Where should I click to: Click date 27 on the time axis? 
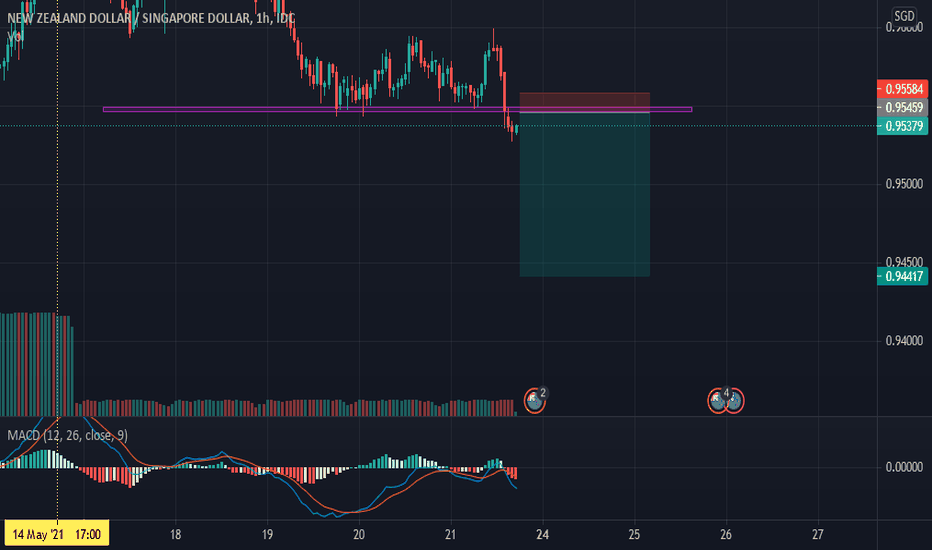coord(818,535)
